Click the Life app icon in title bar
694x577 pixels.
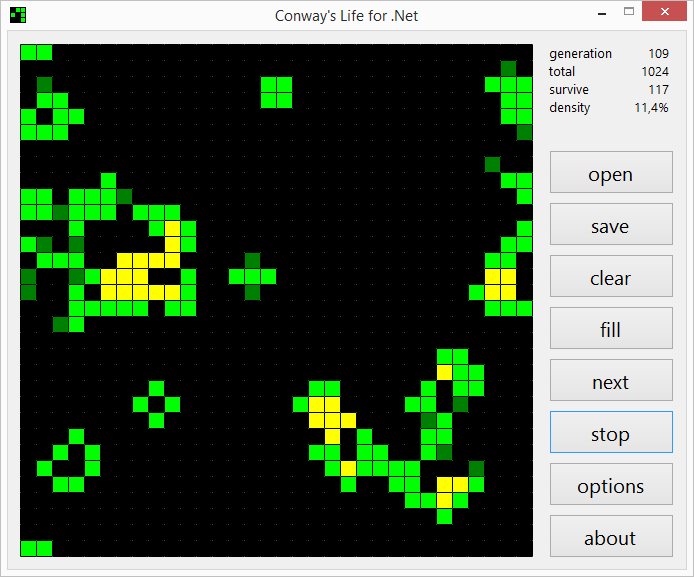pos(17,14)
